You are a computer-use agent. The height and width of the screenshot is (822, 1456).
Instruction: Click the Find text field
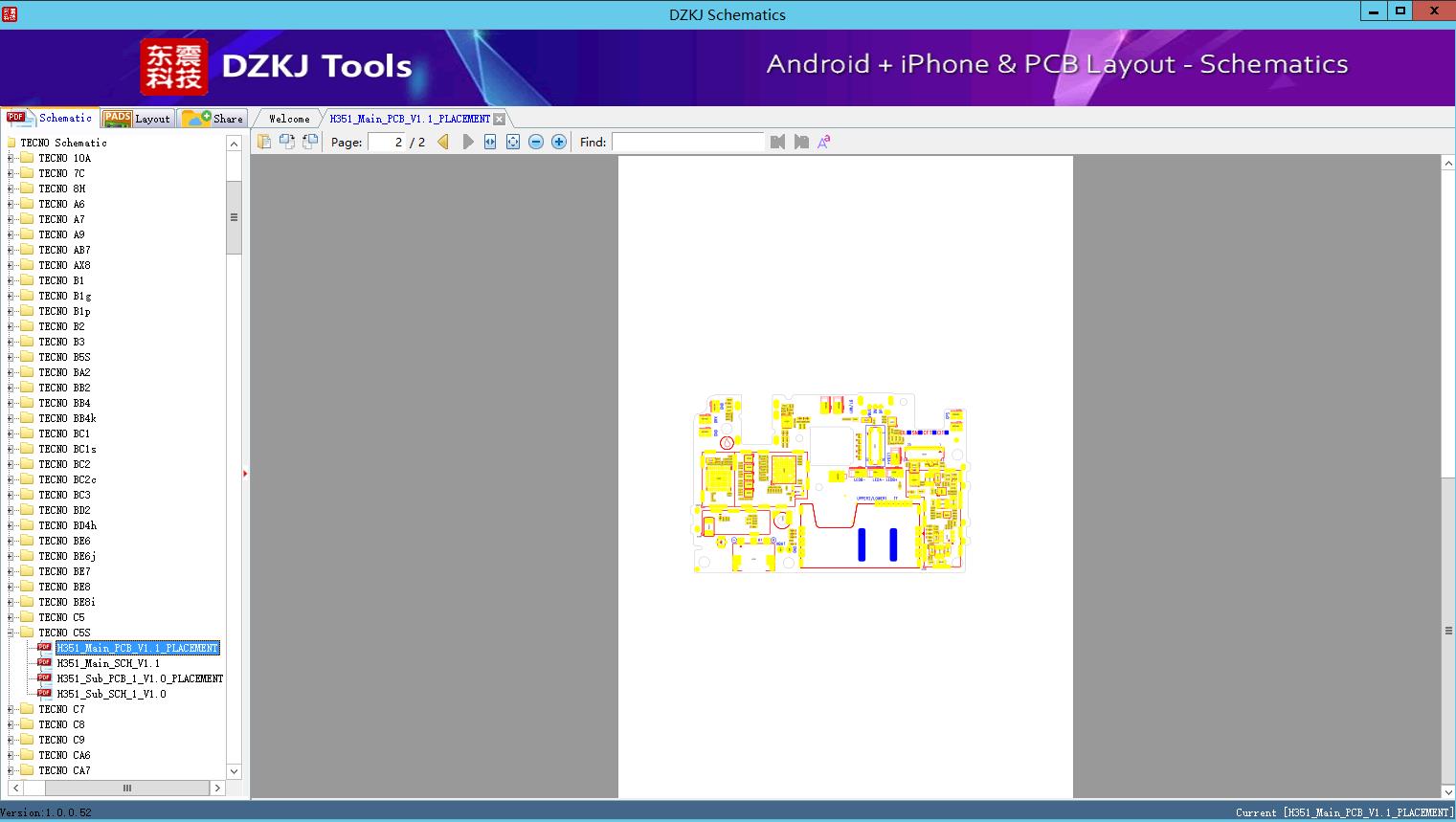click(688, 142)
